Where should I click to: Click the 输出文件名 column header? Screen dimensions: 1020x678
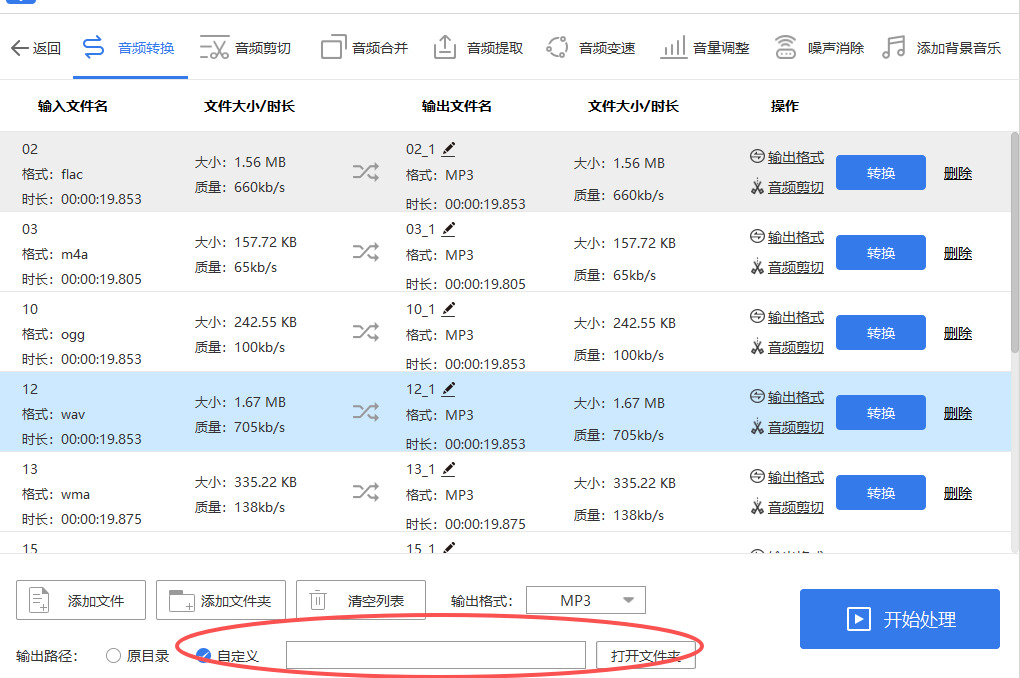click(457, 106)
